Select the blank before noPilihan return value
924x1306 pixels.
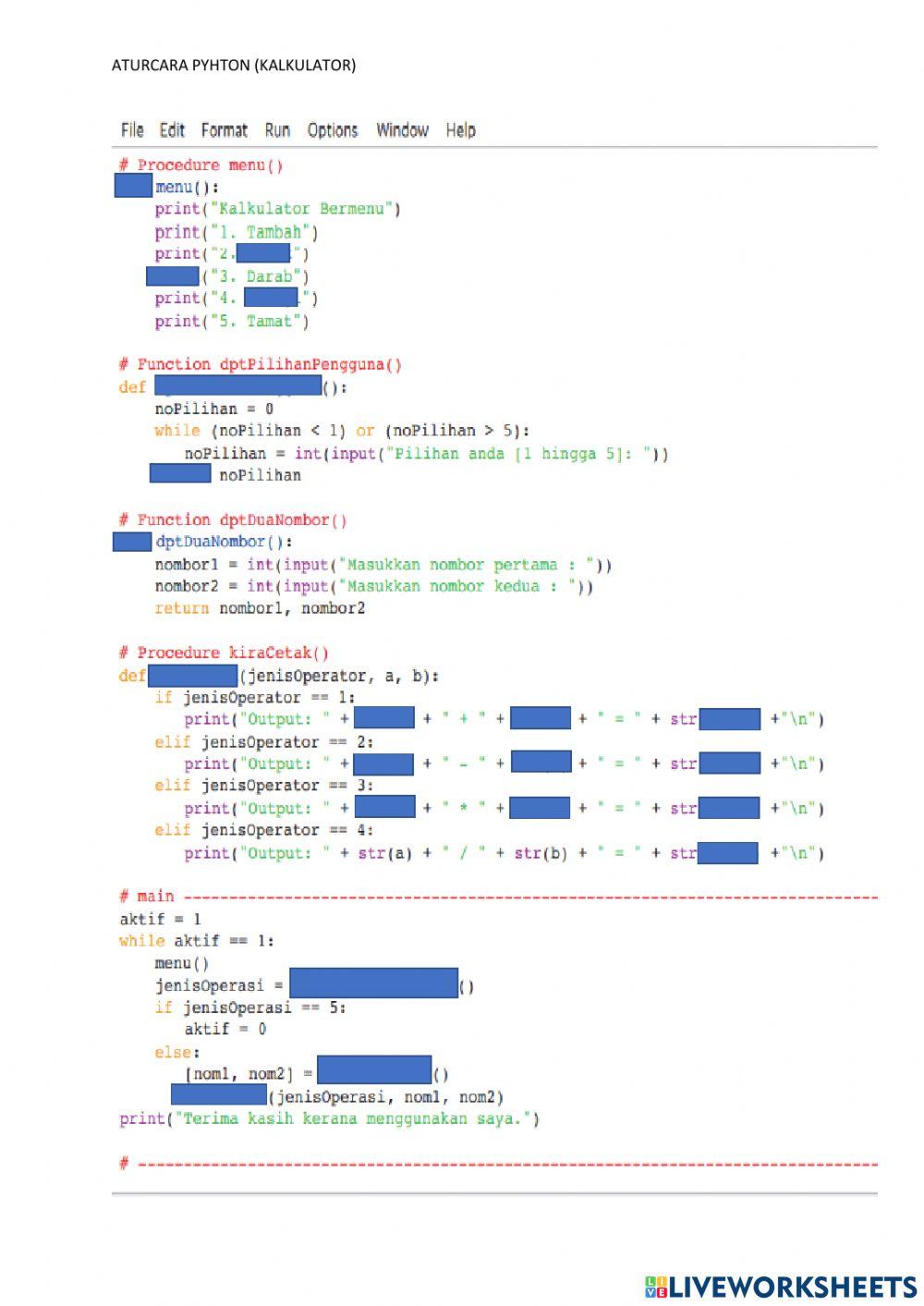[180, 473]
